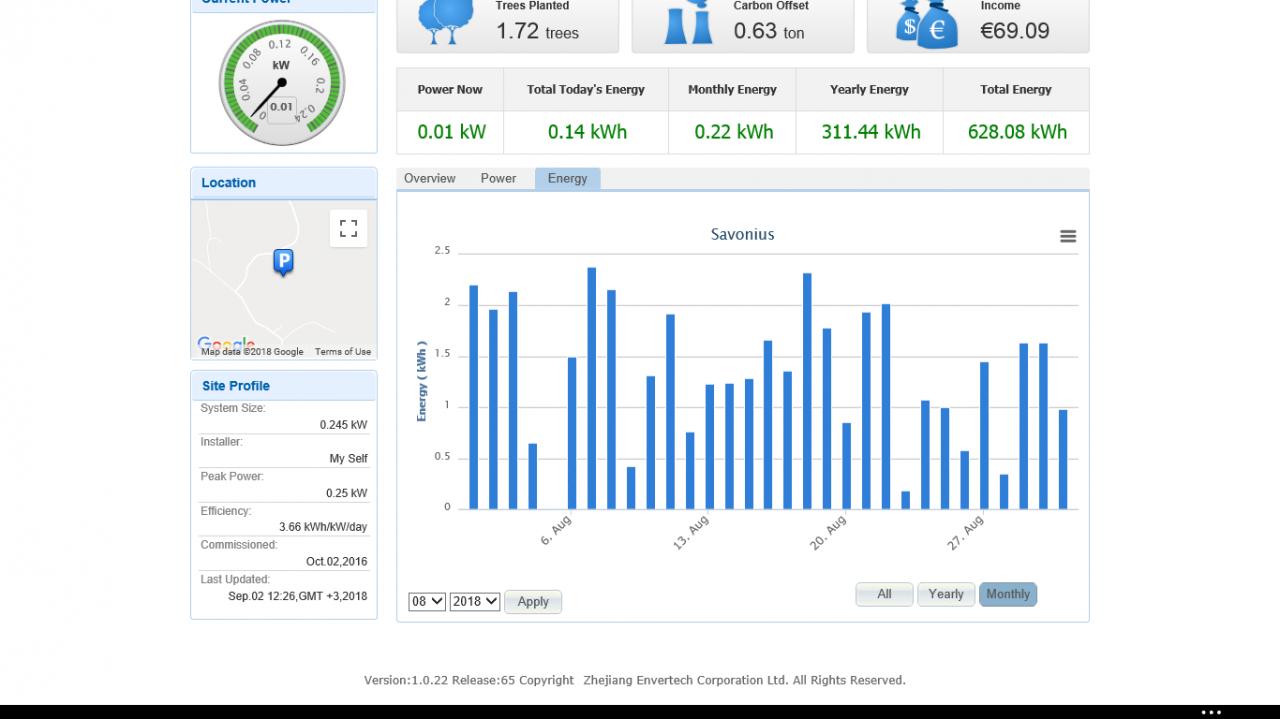This screenshot has height=719, width=1280.
Task: Click Yearly Energy value 311.44 kWh
Action: click(871, 132)
